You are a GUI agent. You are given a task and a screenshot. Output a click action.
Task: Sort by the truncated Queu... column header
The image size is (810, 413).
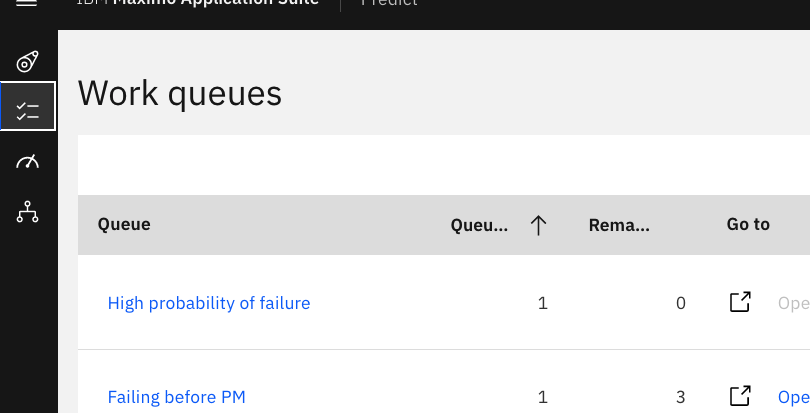pos(479,225)
